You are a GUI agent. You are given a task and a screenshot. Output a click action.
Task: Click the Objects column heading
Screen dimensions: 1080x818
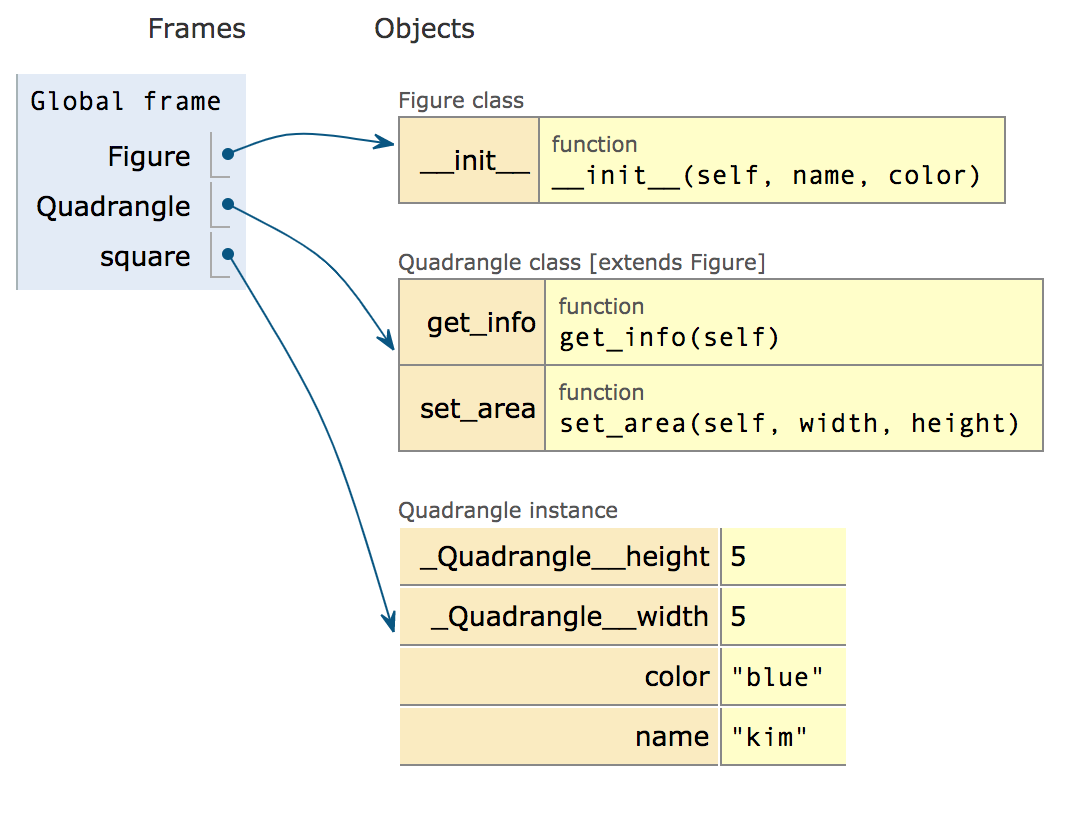pyautogui.click(x=424, y=29)
